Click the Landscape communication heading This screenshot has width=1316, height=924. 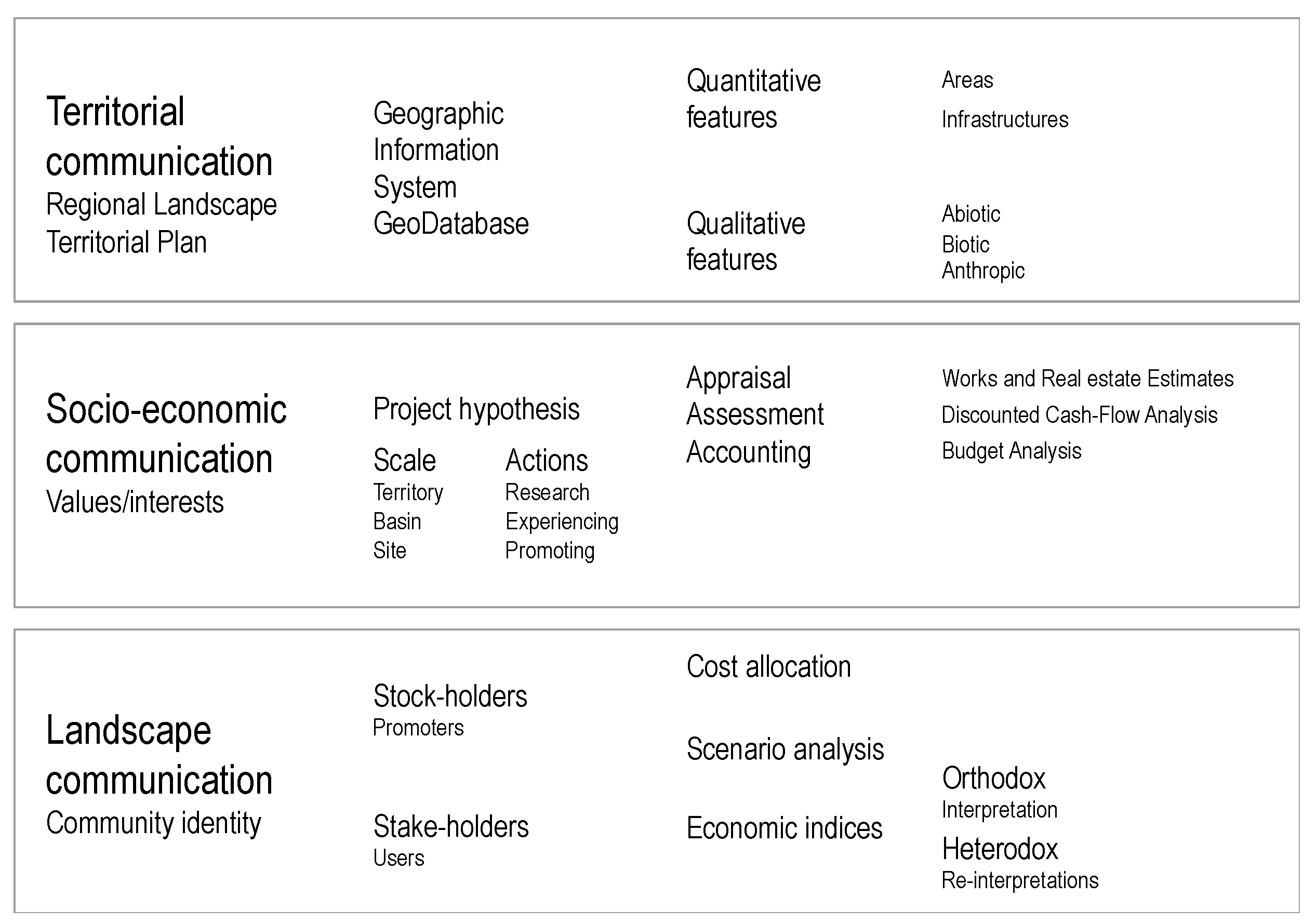point(159,755)
